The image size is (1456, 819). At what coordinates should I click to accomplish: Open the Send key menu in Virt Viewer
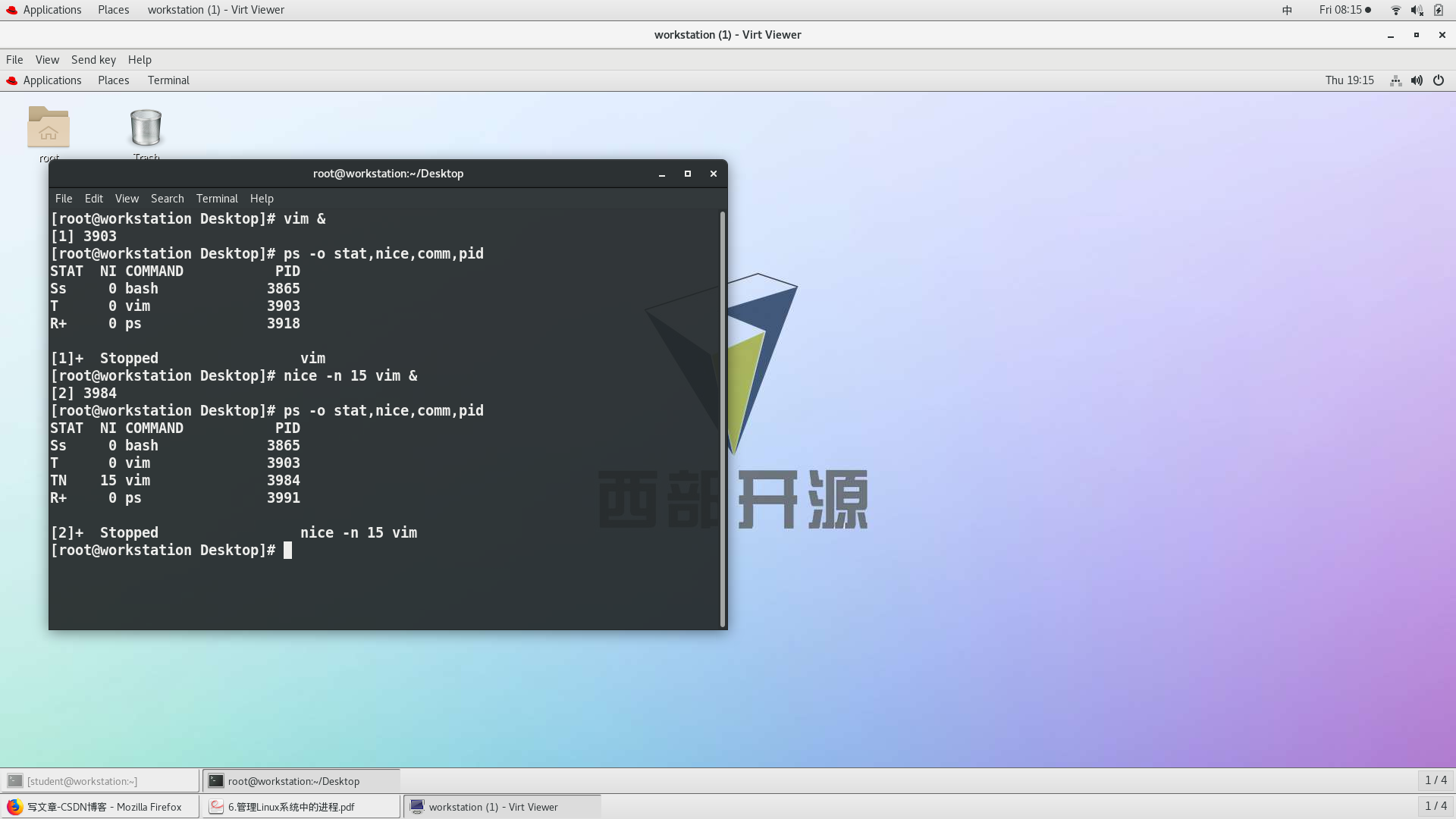[x=93, y=60]
